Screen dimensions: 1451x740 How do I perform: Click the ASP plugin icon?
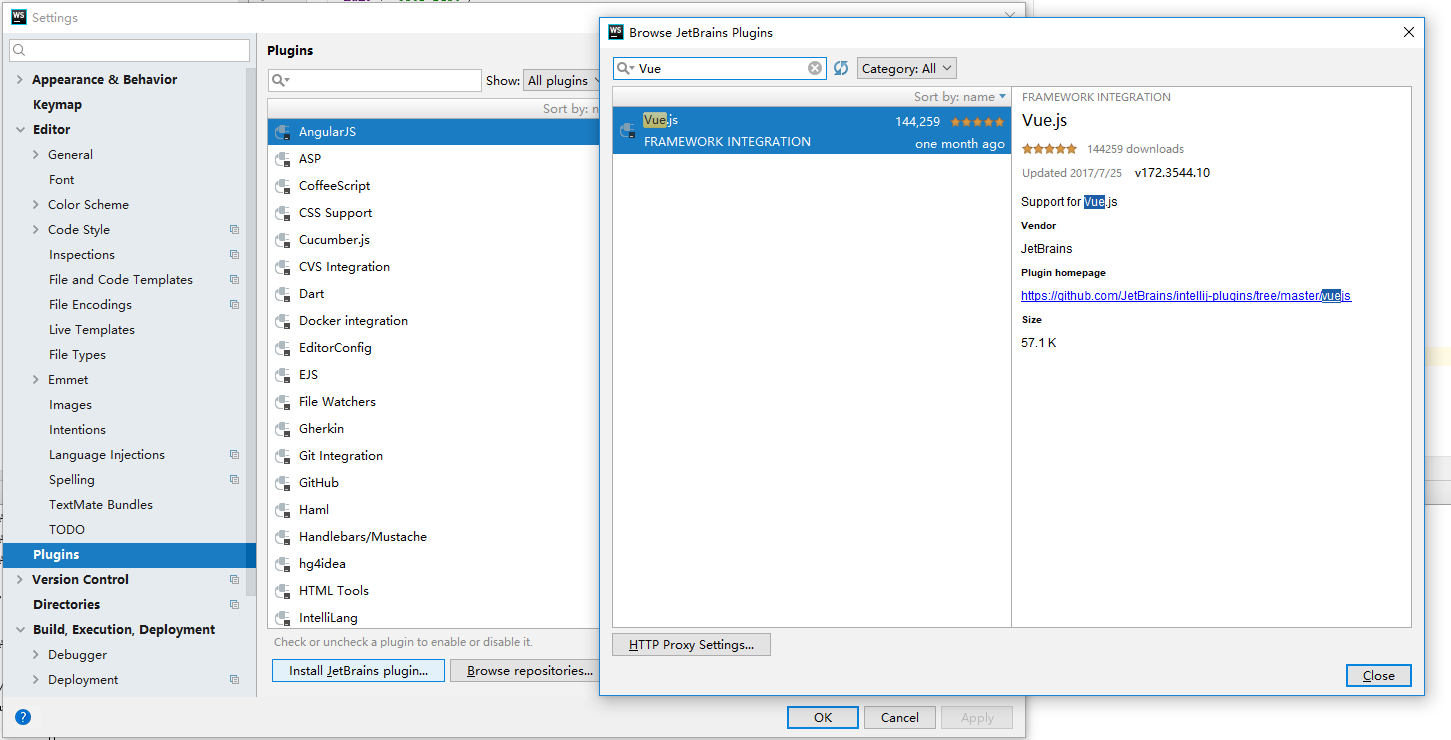283,159
